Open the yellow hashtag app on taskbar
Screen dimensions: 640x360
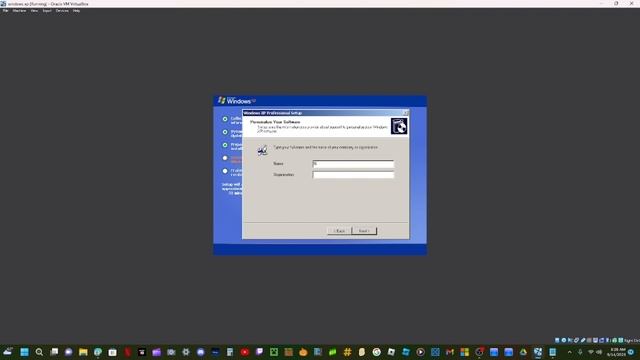click(x=347, y=352)
